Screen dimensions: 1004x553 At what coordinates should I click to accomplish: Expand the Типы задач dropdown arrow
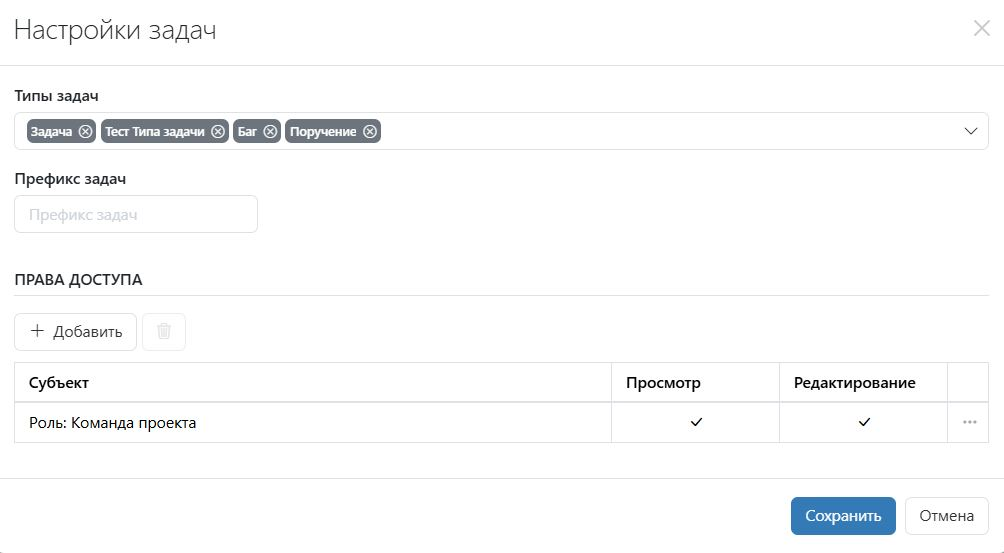pos(970,132)
